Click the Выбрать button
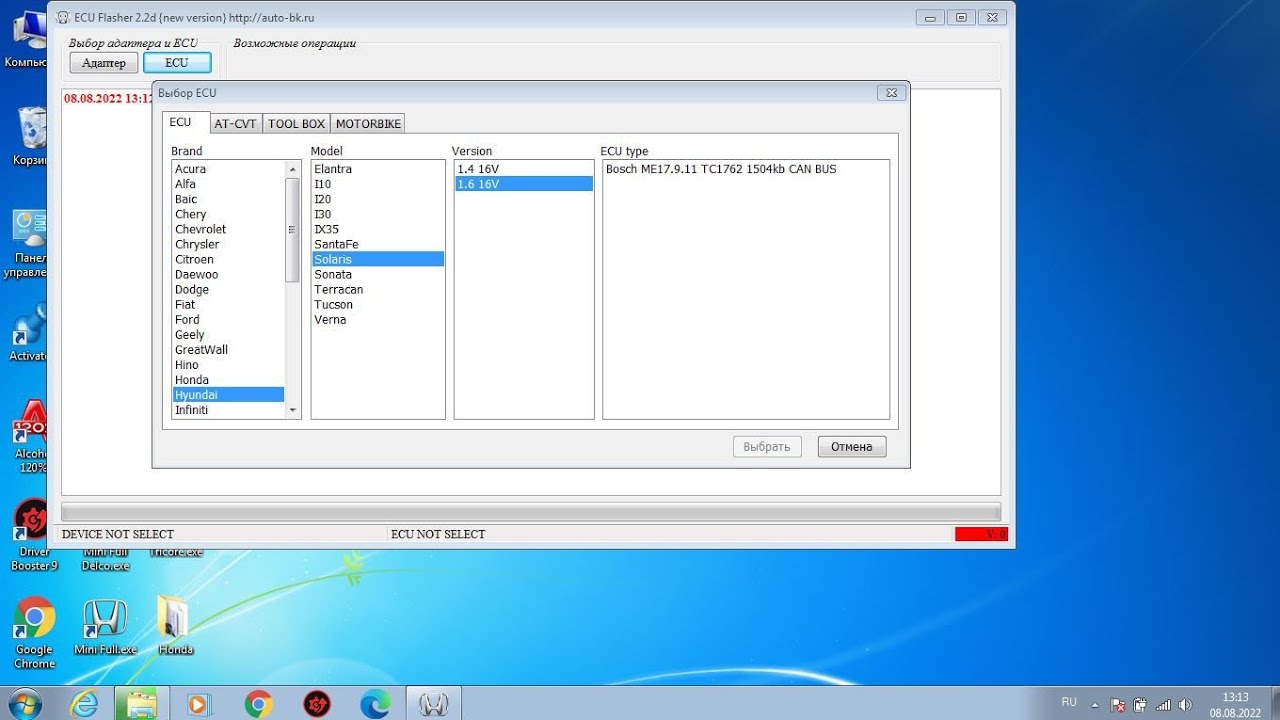 click(767, 447)
